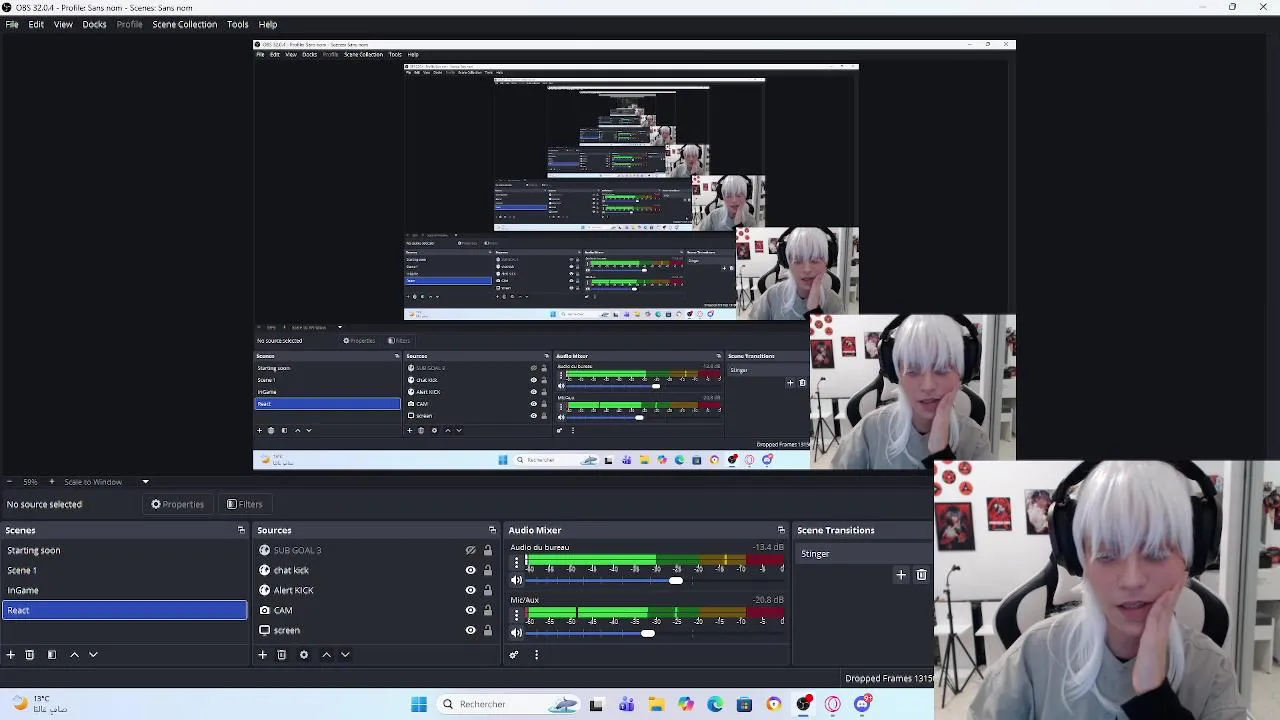This screenshot has width=1280, height=720.
Task: Pop out the Audio Mixer dock
Action: coord(781,530)
